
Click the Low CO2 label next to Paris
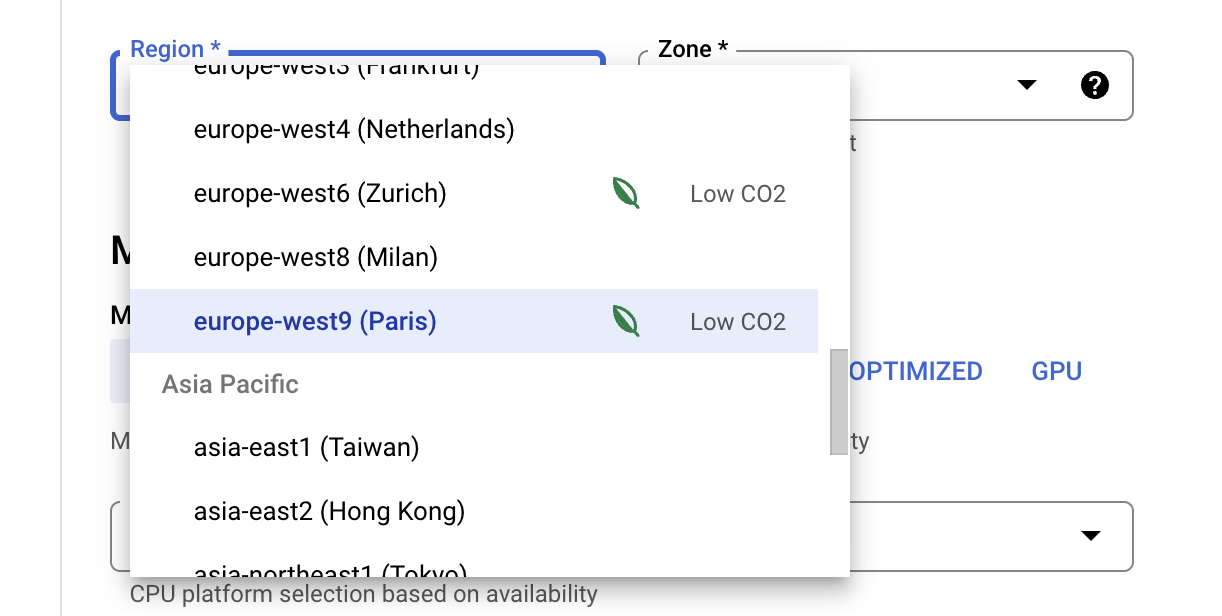738,321
